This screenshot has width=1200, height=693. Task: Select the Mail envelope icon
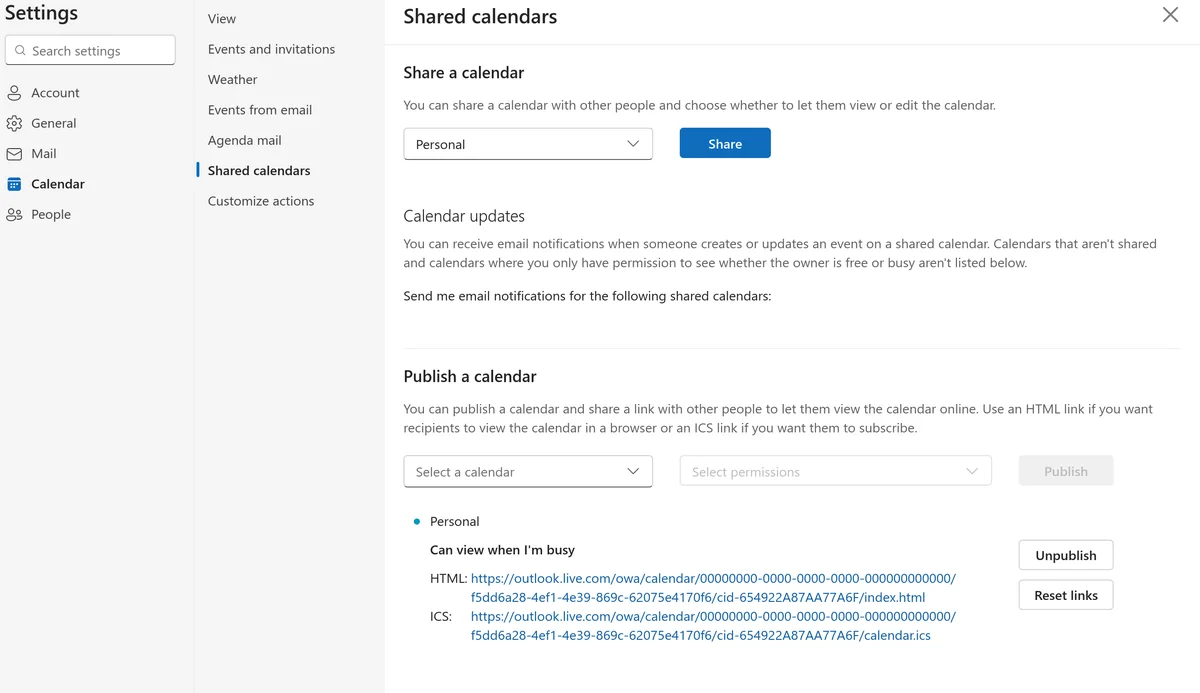tap(16, 153)
